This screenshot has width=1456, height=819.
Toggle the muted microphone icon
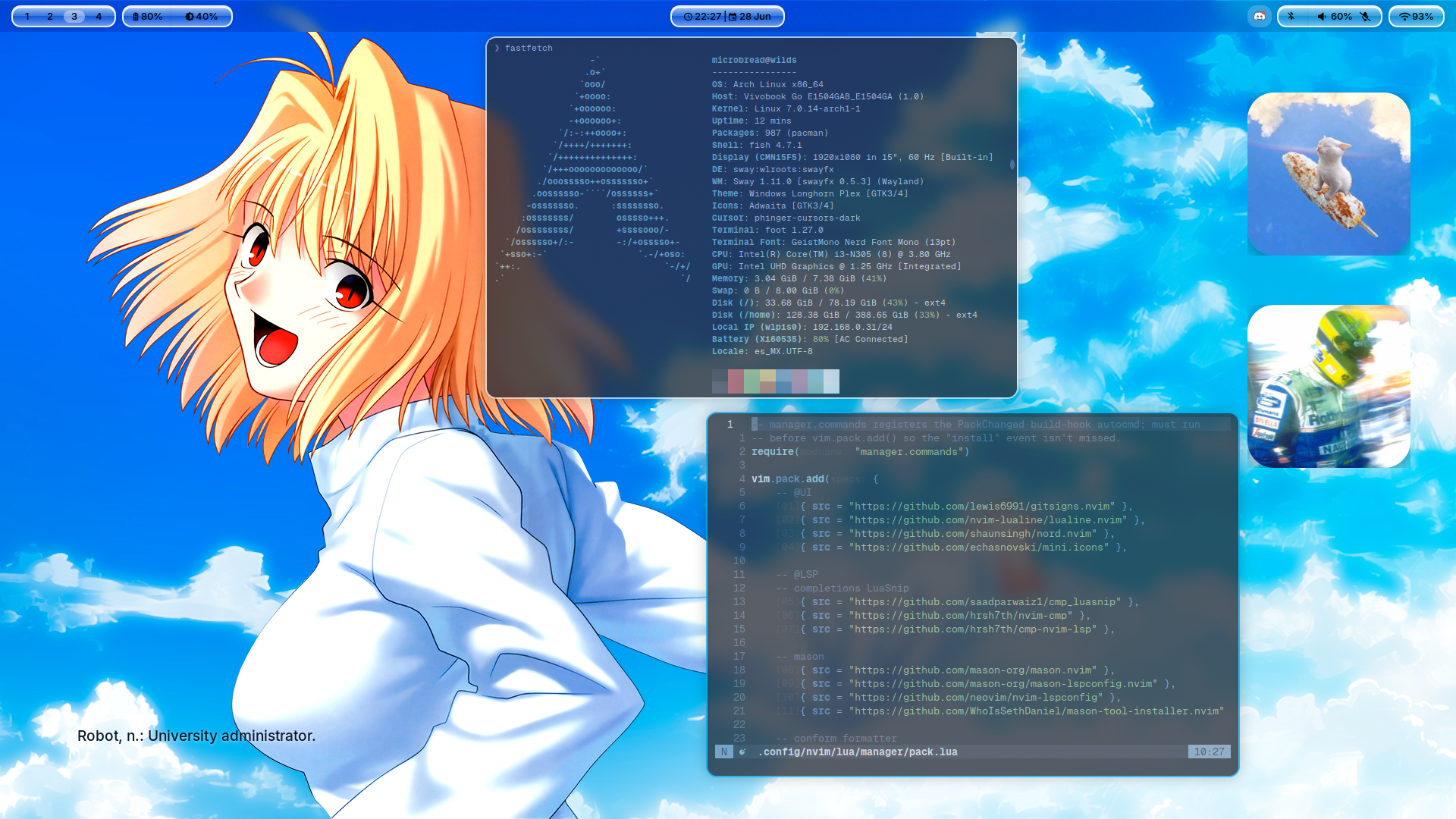coord(1366,17)
